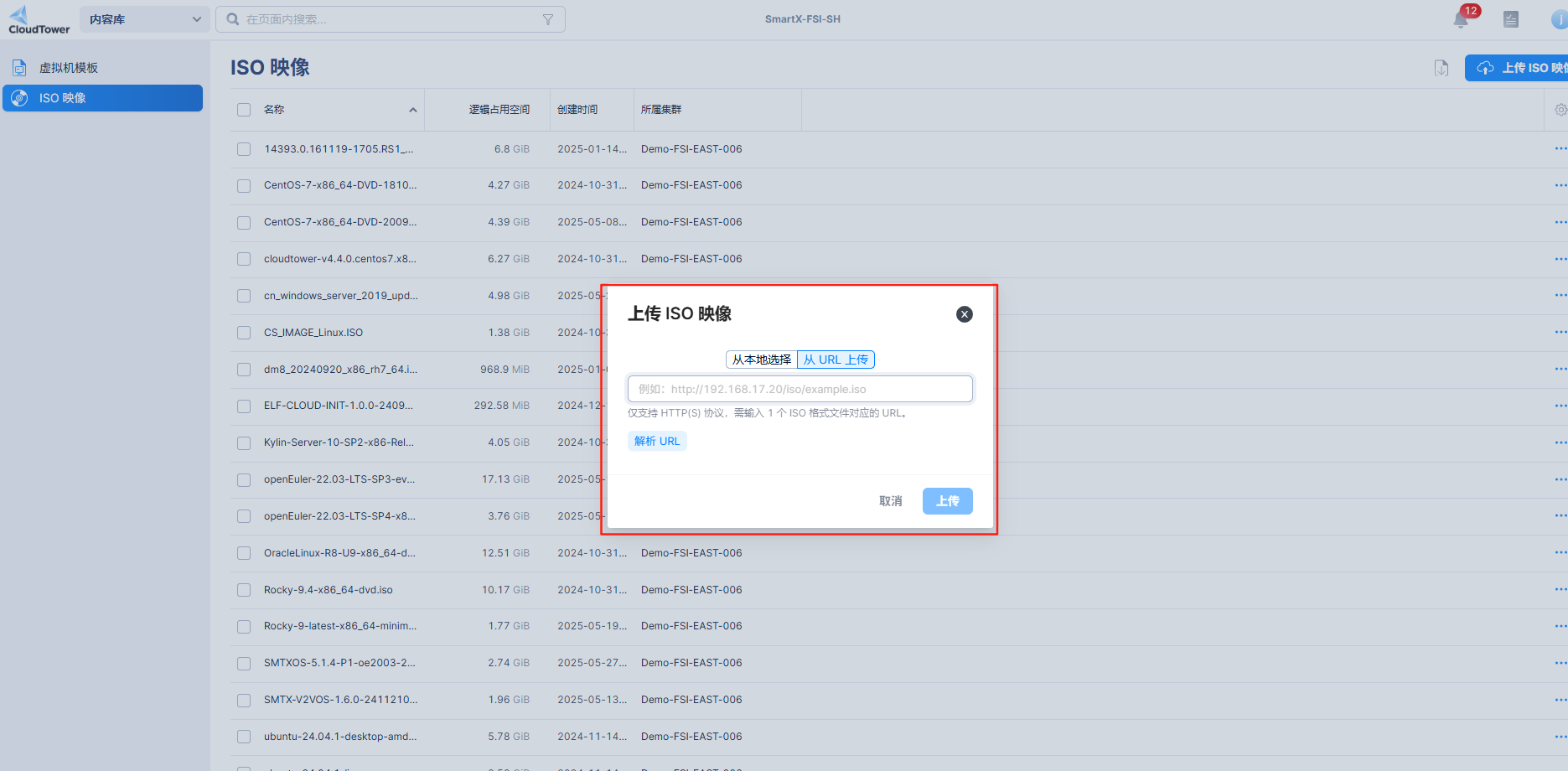Screen dimensions: 1568x771
Task: Close the upload ISO dialog
Action: tap(964, 314)
